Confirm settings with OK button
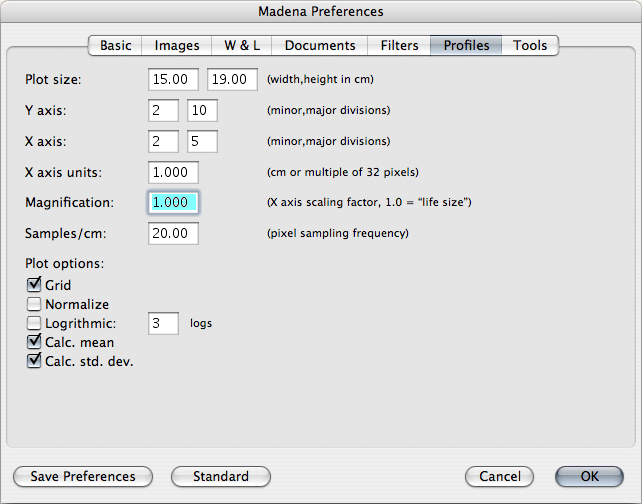 coord(589,477)
